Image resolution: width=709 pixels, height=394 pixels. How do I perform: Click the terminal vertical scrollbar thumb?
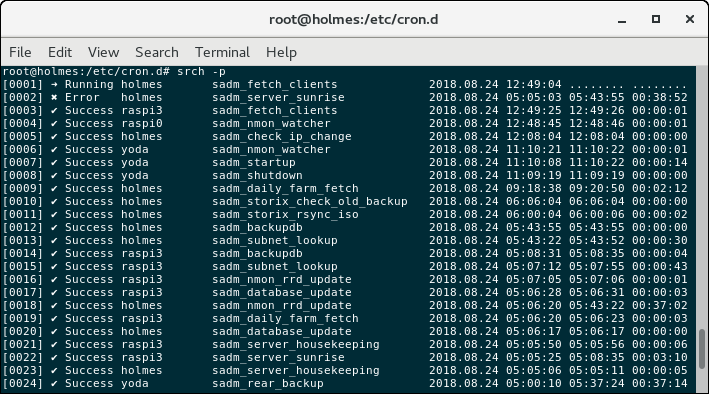702,349
